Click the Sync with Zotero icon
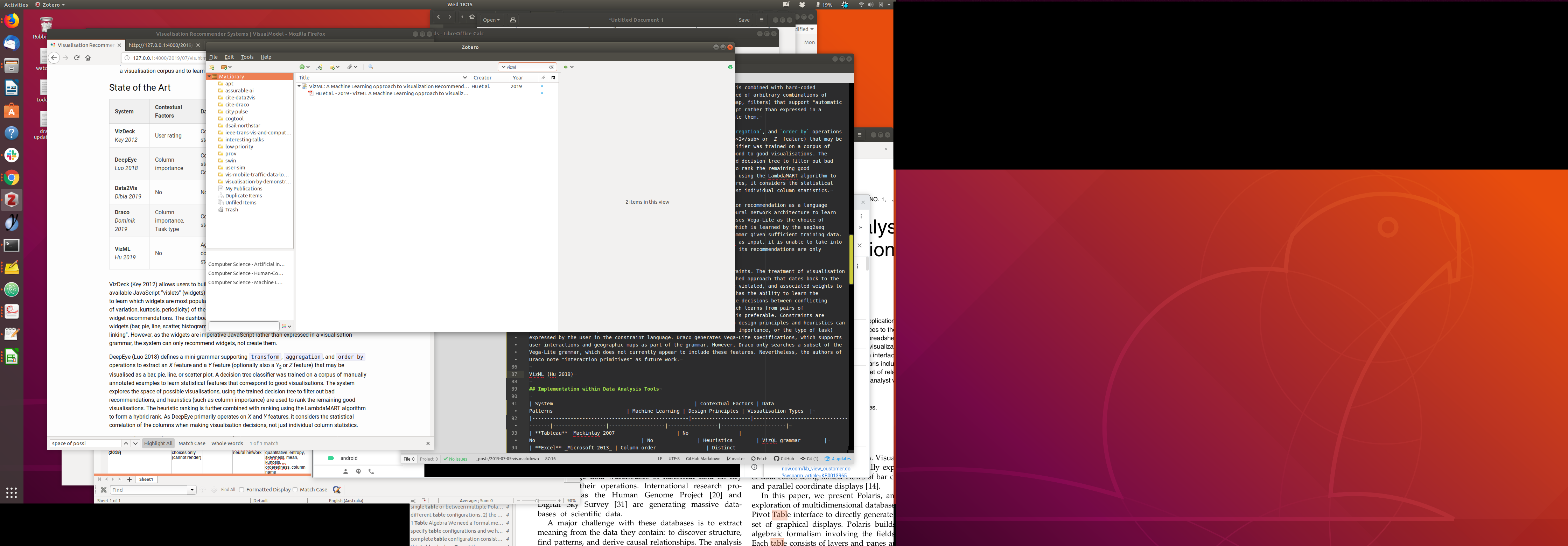The height and width of the screenshot is (546, 1568). 730,67
